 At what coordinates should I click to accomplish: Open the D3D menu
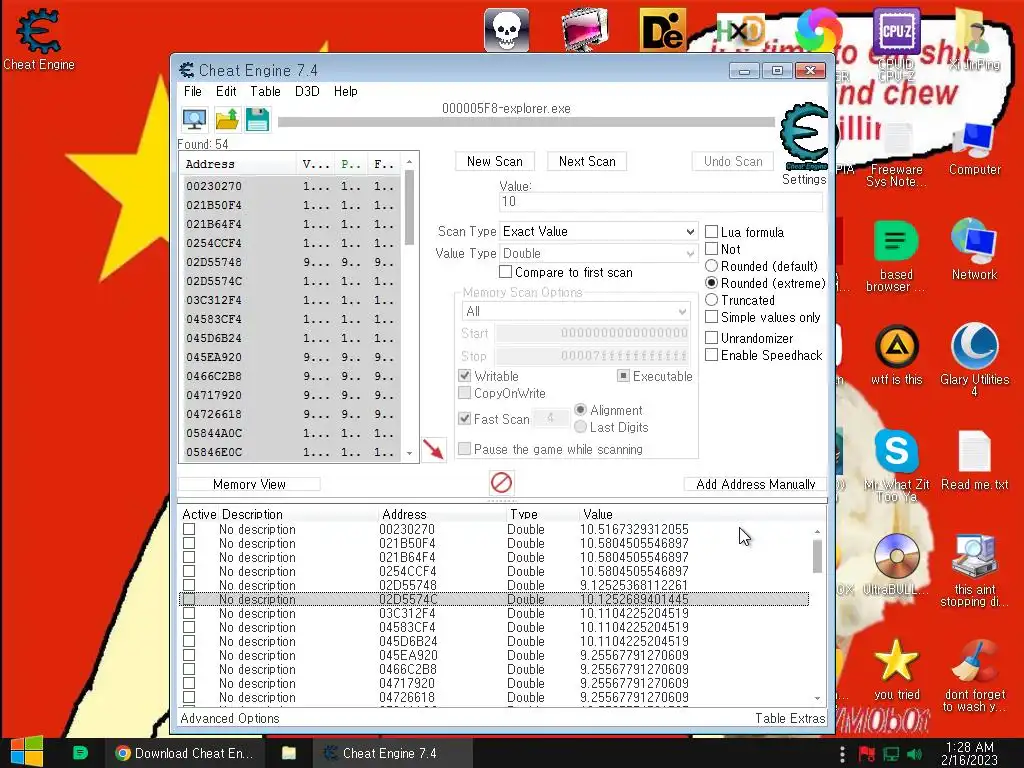tap(307, 91)
